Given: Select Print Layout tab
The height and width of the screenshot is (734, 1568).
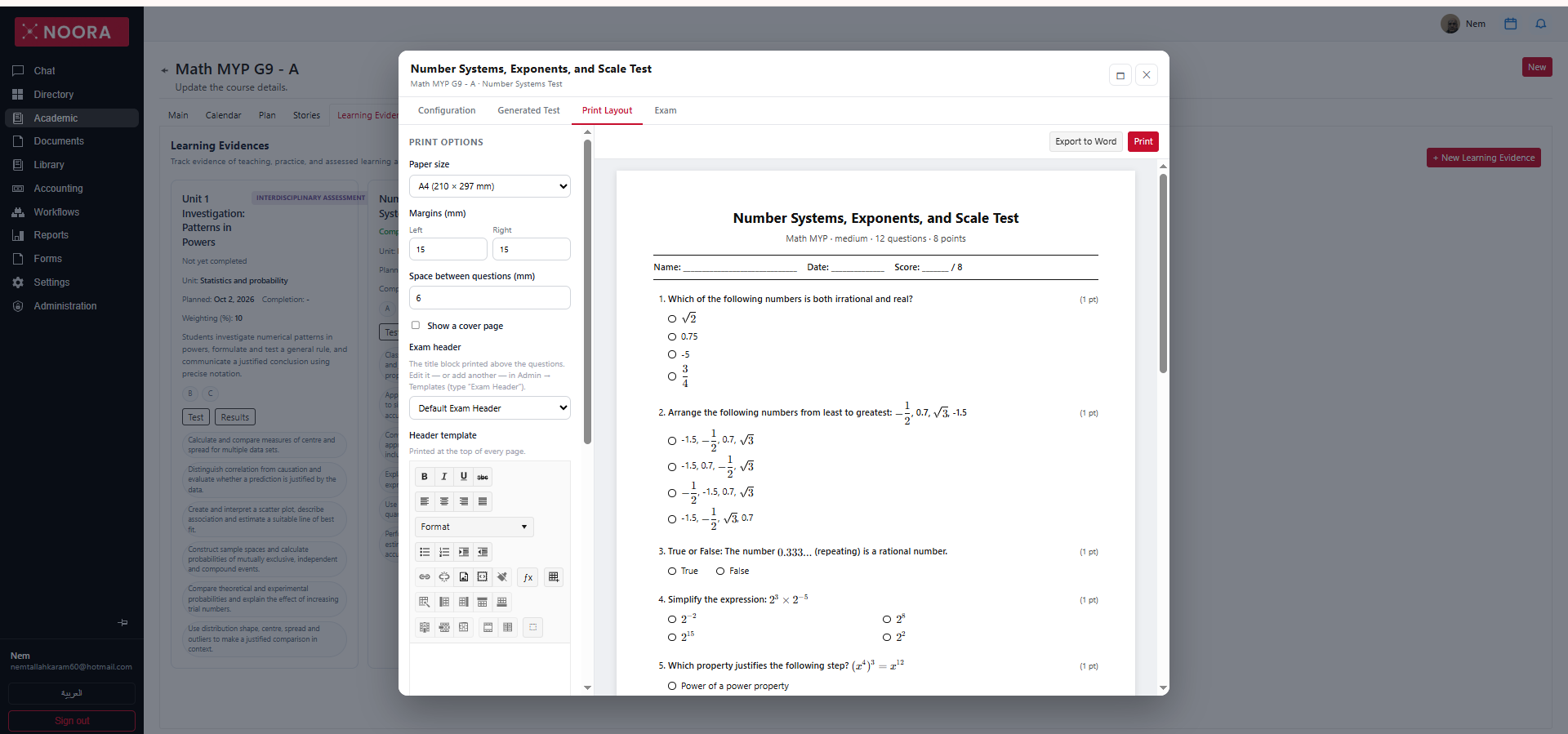Looking at the screenshot, I should click(x=607, y=110).
